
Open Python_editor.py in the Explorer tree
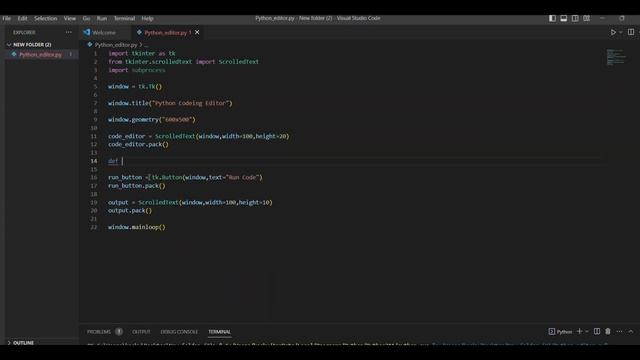pyautogui.click(x=40, y=55)
